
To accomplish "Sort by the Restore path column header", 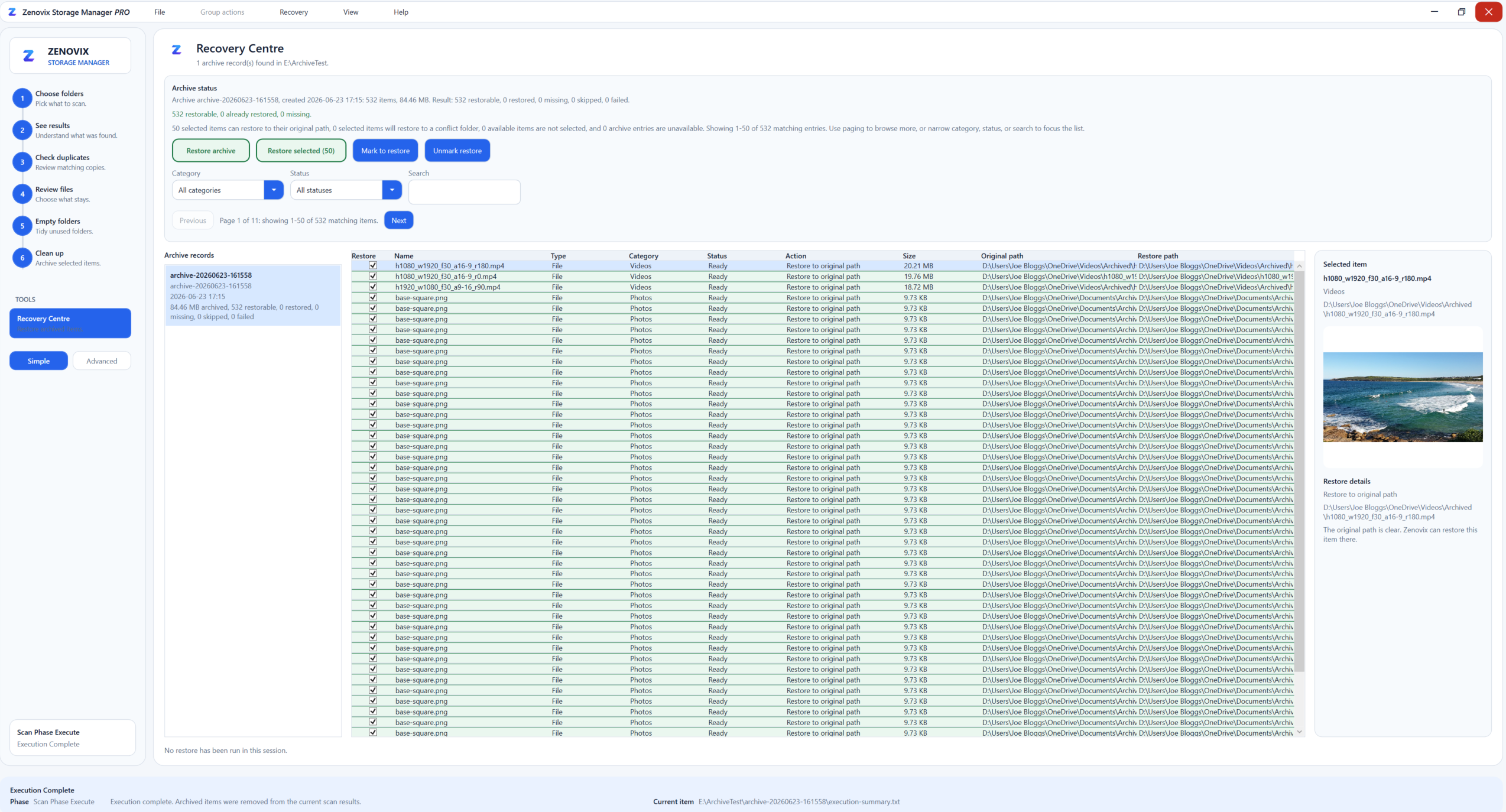I will (x=1157, y=255).
